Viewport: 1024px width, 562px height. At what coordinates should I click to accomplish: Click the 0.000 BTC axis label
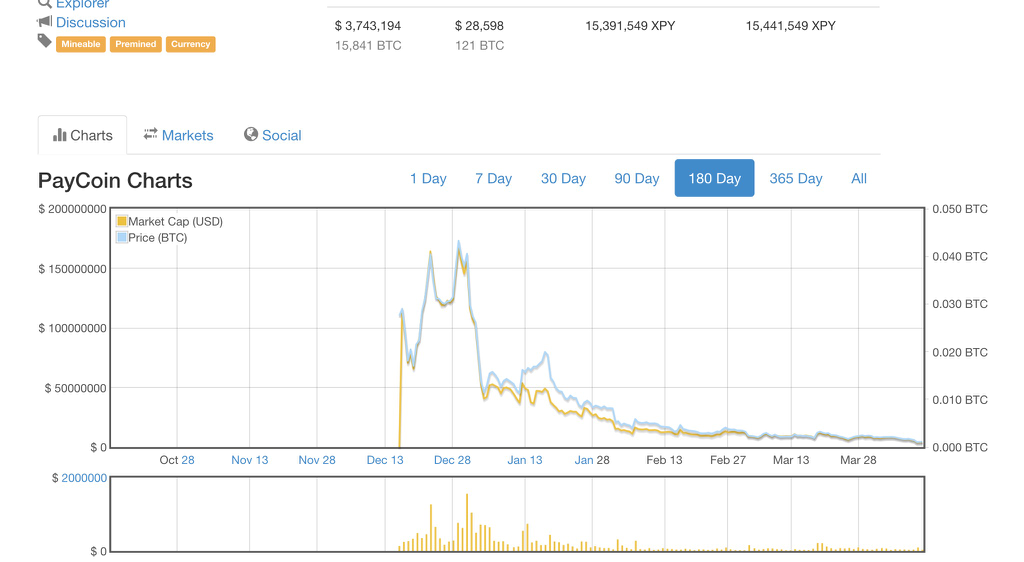point(960,448)
